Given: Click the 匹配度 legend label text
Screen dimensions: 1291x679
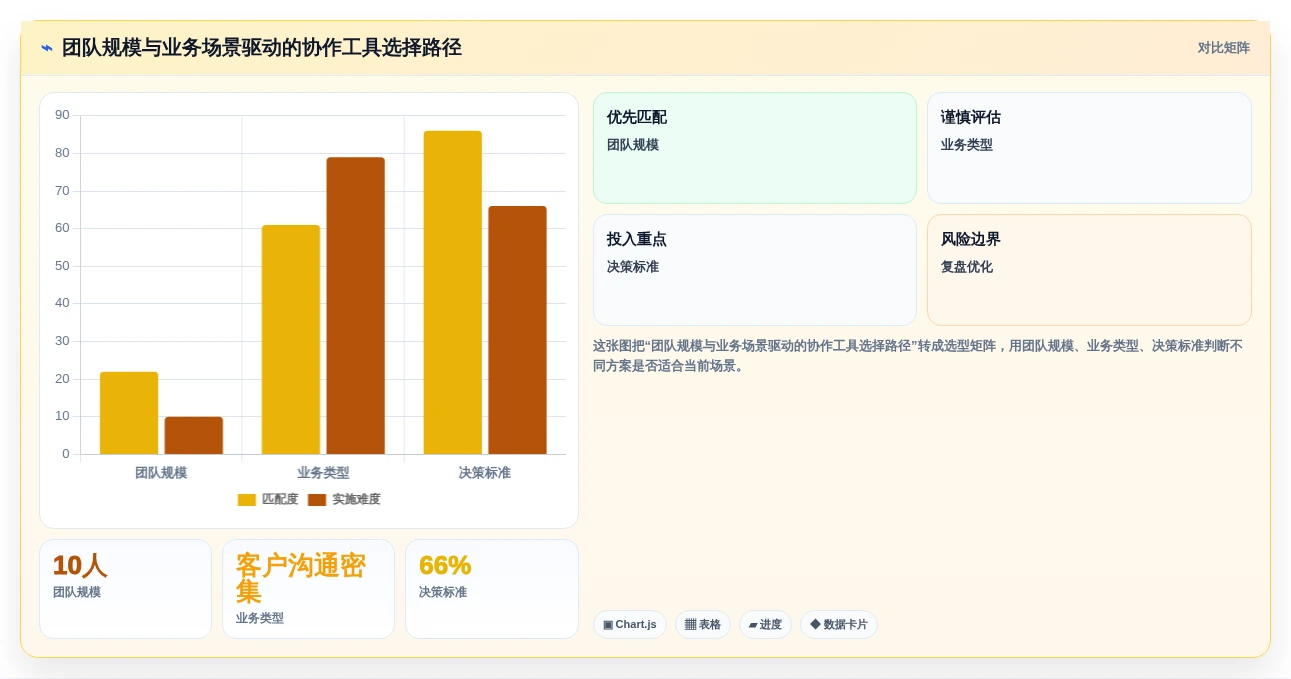Looking at the screenshot, I should (x=280, y=500).
